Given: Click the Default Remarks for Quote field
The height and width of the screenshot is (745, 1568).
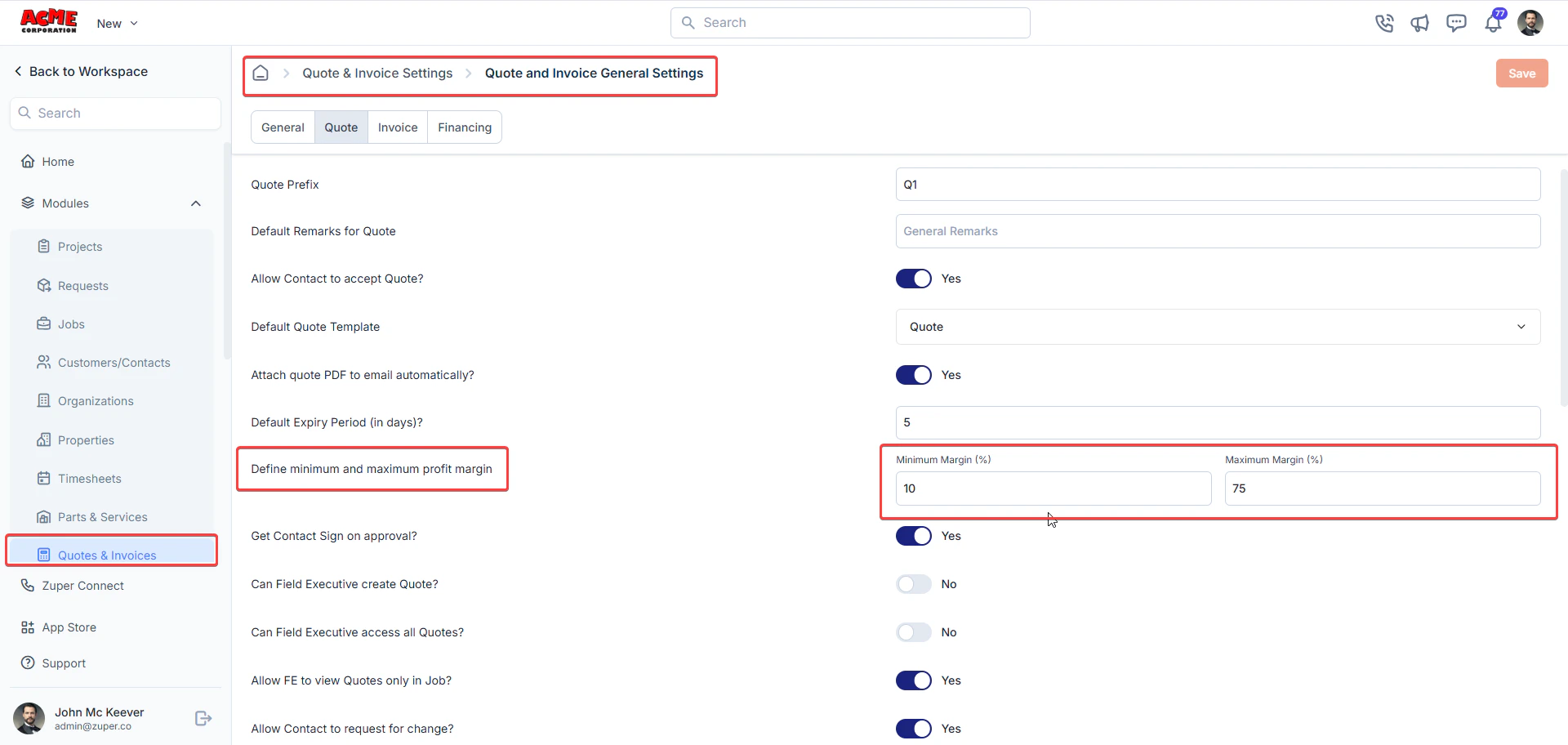Looking at the screenshot, I should 1218,231.
